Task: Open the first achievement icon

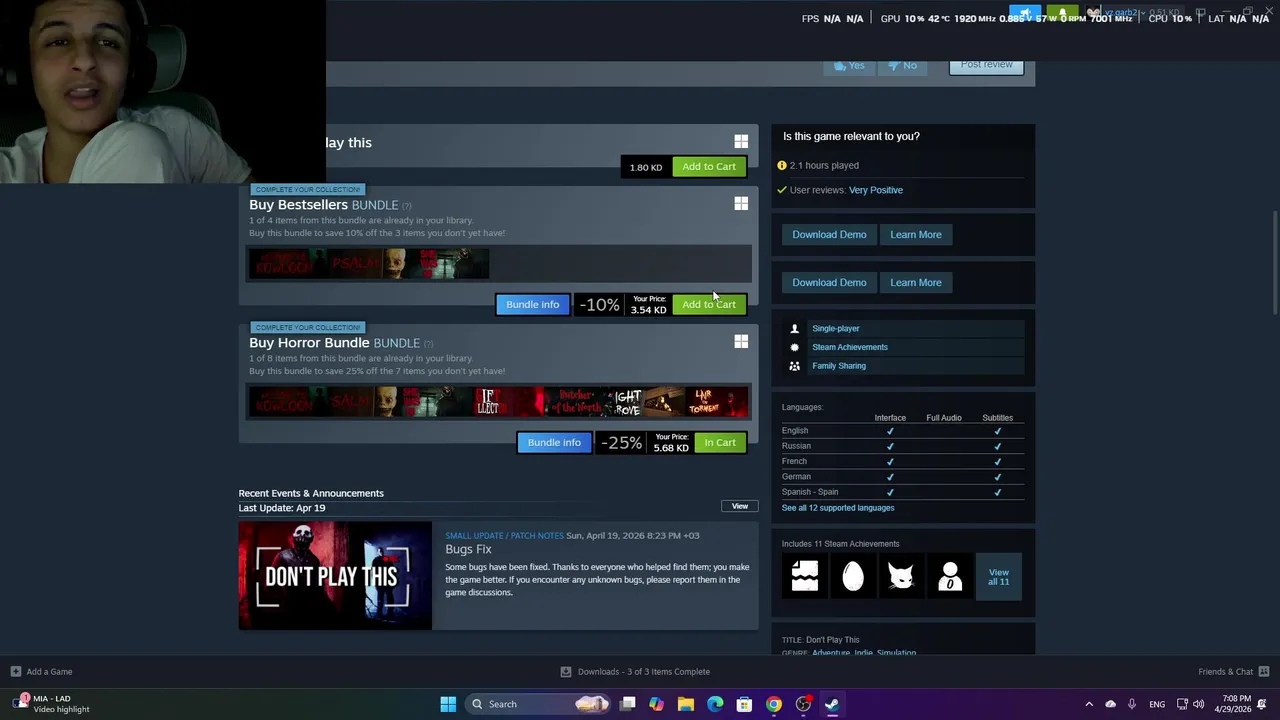Action: pyautogui.click(x=805, y=576)
